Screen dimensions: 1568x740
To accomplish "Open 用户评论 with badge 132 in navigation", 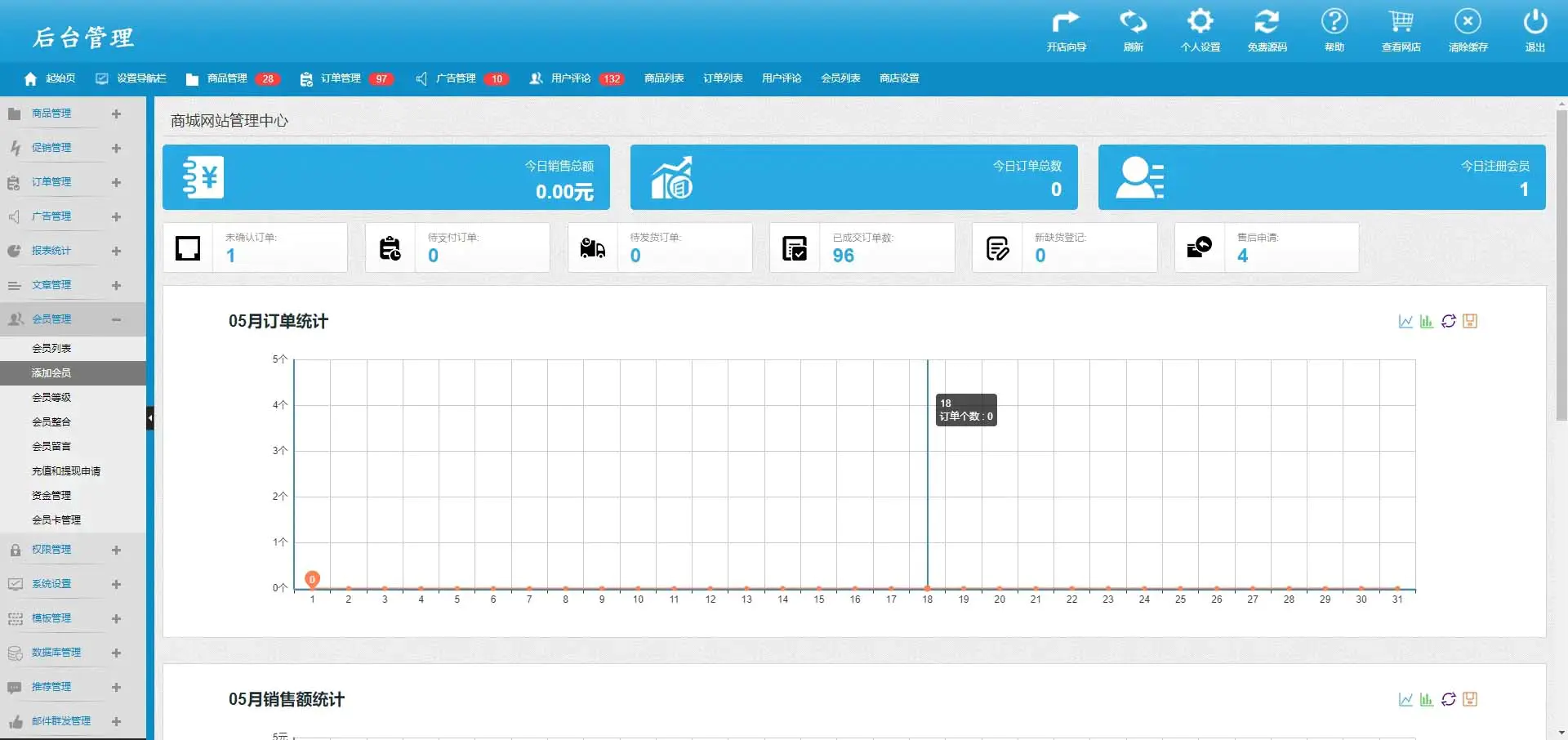I will [570, 78].
